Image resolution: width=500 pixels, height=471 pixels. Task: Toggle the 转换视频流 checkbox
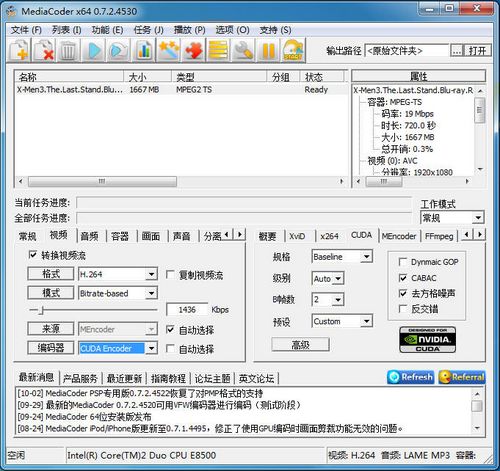click(x=33, y=255)
